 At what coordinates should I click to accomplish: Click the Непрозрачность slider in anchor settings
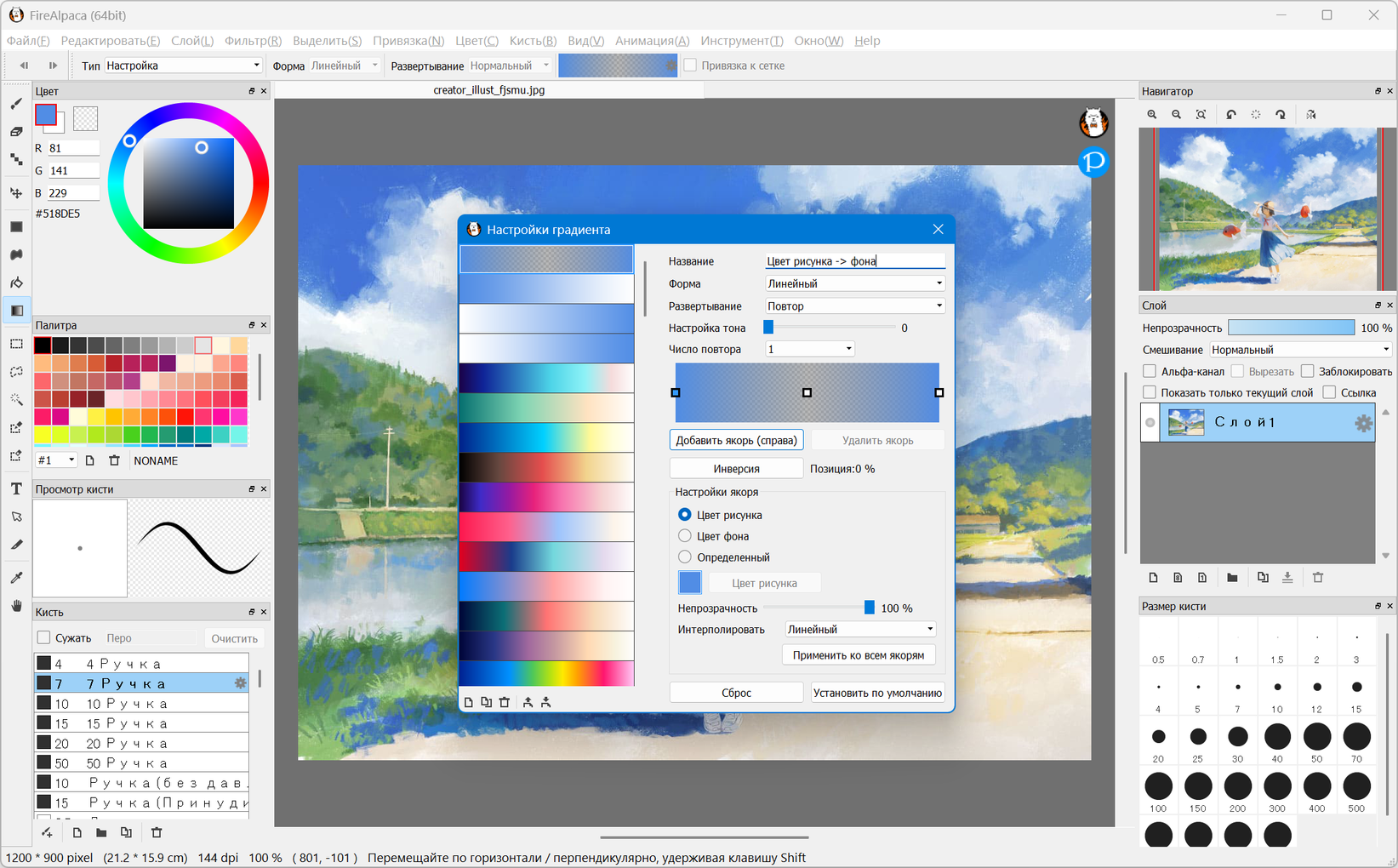[x=817, y=608]
